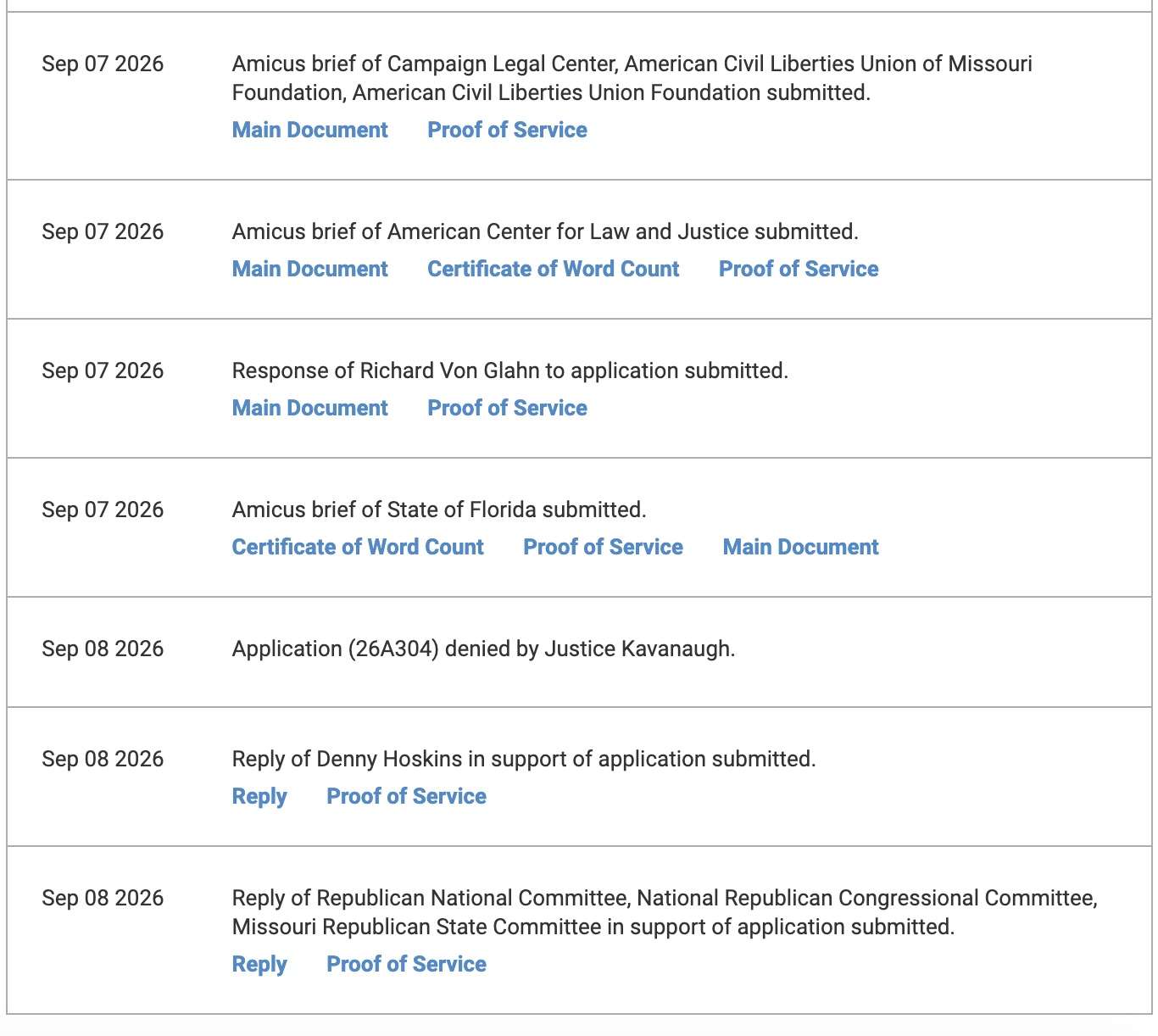Open Reply document of Denny Hoskins
The image size is (1158, 1036).
click(x=259, y=796)
